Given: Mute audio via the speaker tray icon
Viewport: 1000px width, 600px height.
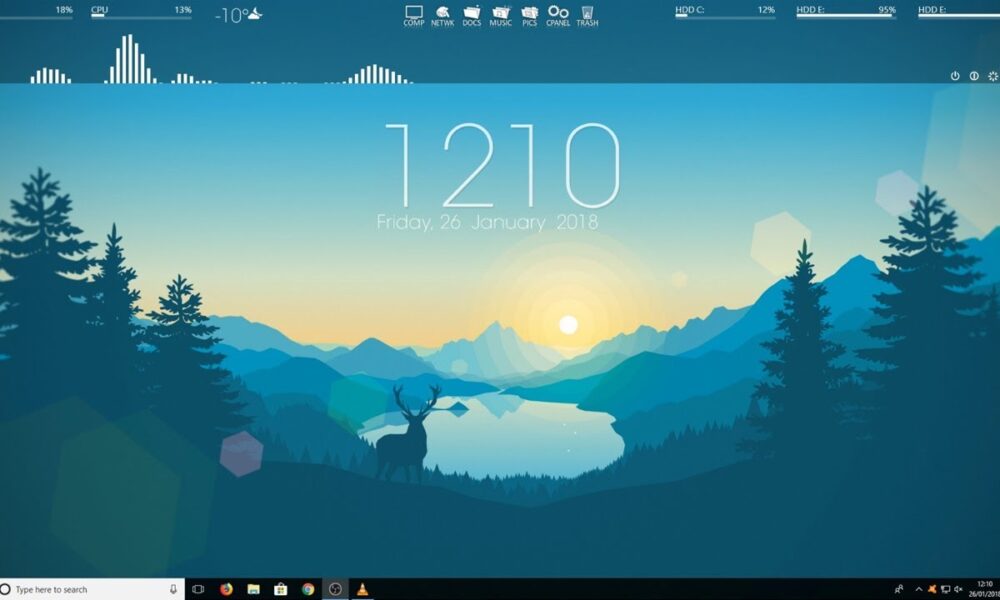Looking at the screenshot, I should point(959,589).
